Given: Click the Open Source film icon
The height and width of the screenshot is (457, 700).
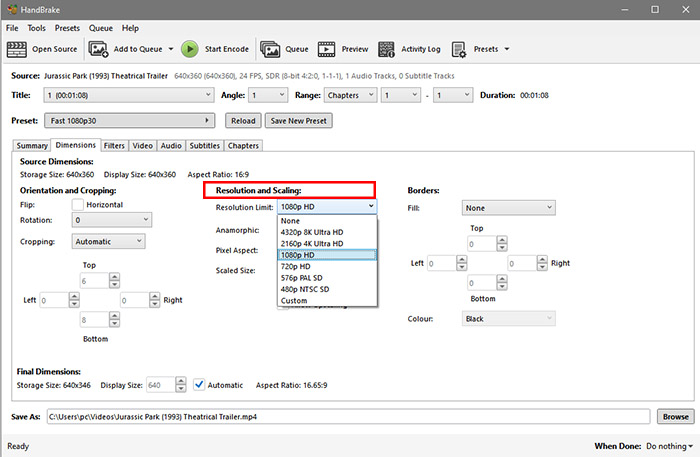Looking at the screenshot, I should pyautogui.click(x=17, y=49).
